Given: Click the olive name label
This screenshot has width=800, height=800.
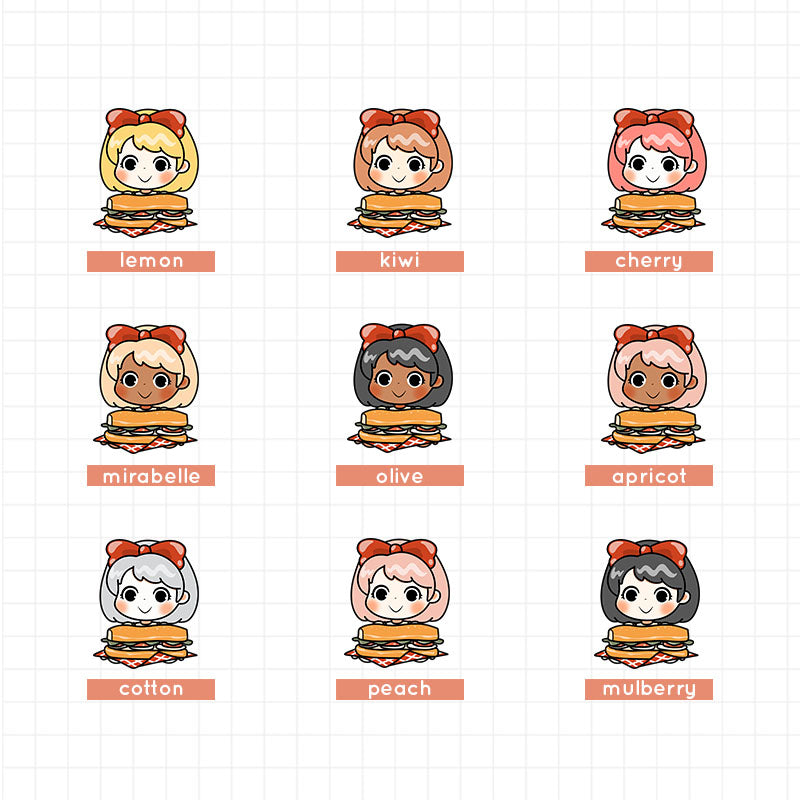Looking at the screenshot, I should 399,476.
